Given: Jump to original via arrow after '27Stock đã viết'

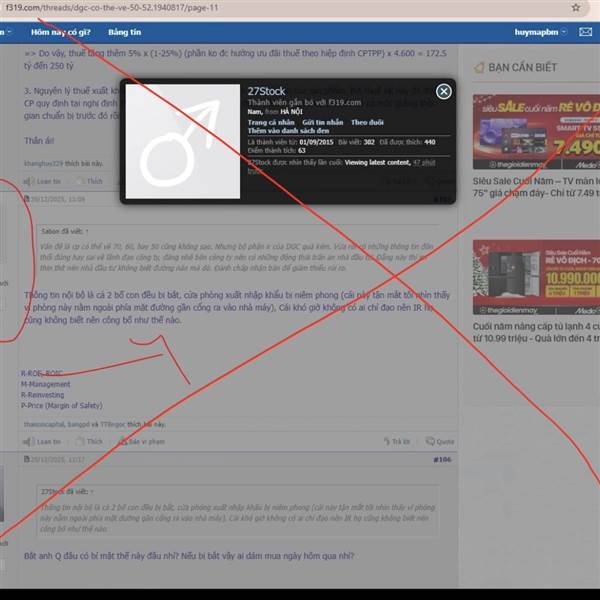Looking at the screenshot, I should (x=92, y=492).
